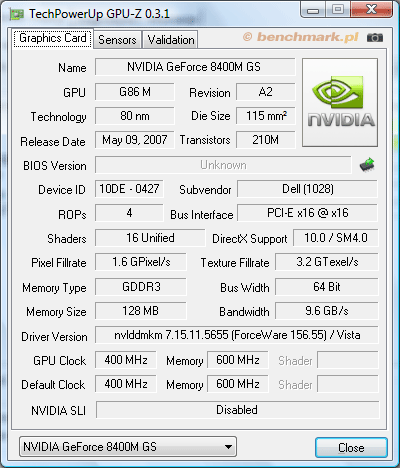Click the GPU Clock 400 MHz field

(x=126, y=360)
